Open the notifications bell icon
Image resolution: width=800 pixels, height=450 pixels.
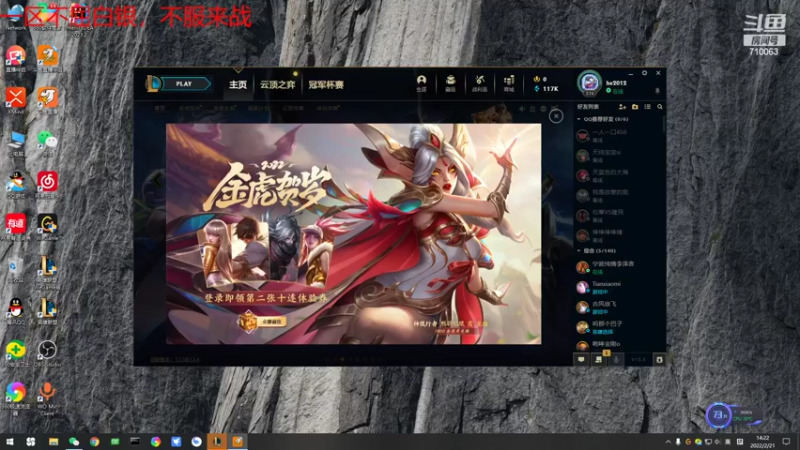click(657, 91)
